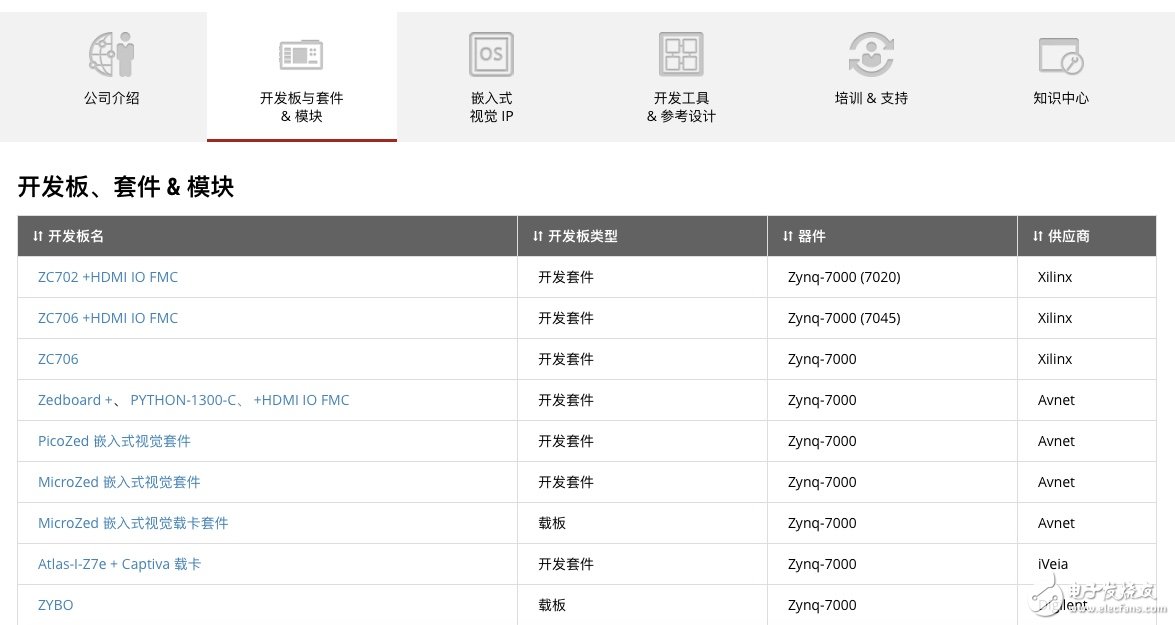Click the 开发板与套件 board icon
1175x625 pixels.
click(x=301, y=54)
